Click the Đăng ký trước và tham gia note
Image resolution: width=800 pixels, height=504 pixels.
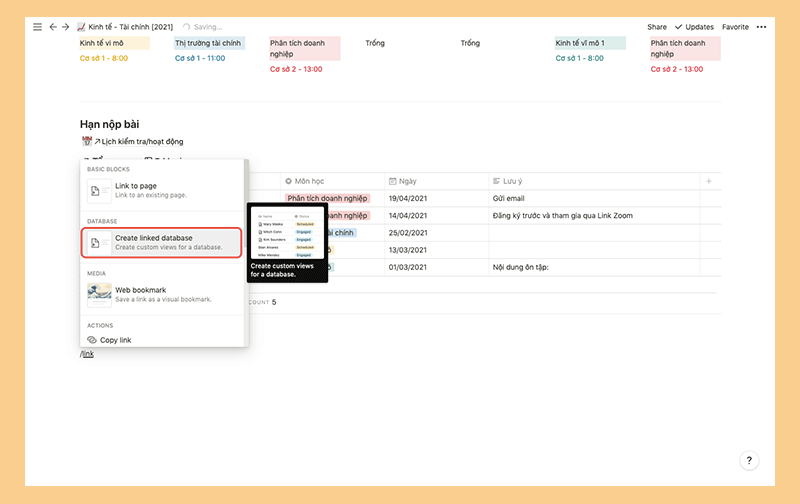click(x=594, y=216)
